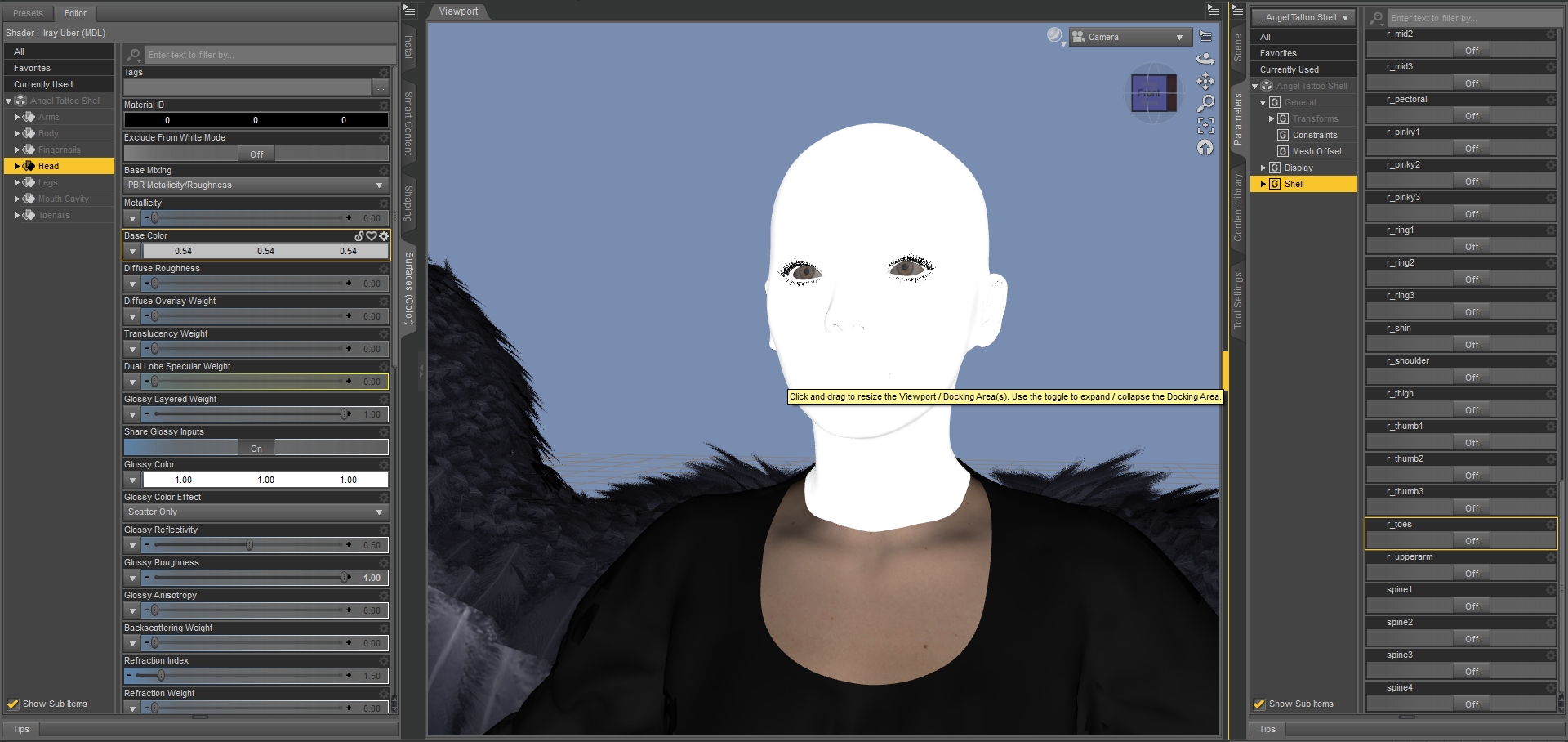
Task: Click the Refraction Index slider handle
Action: pos(161,676)
